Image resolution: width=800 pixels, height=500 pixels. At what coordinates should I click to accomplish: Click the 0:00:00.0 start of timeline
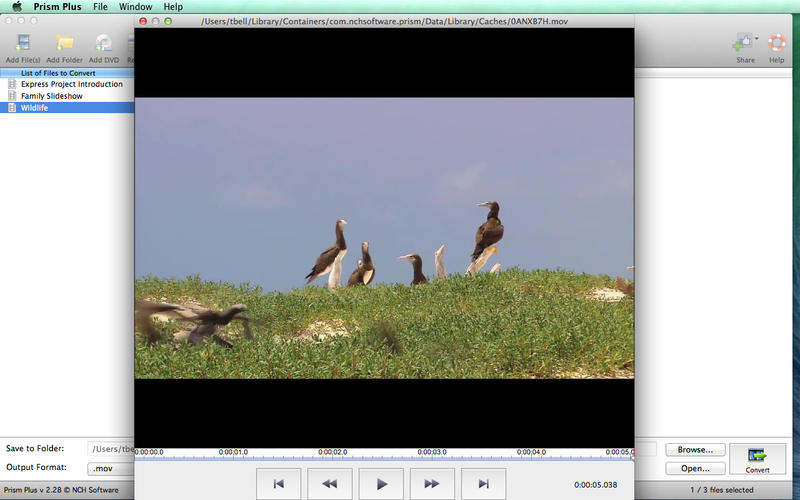[149, 452]
